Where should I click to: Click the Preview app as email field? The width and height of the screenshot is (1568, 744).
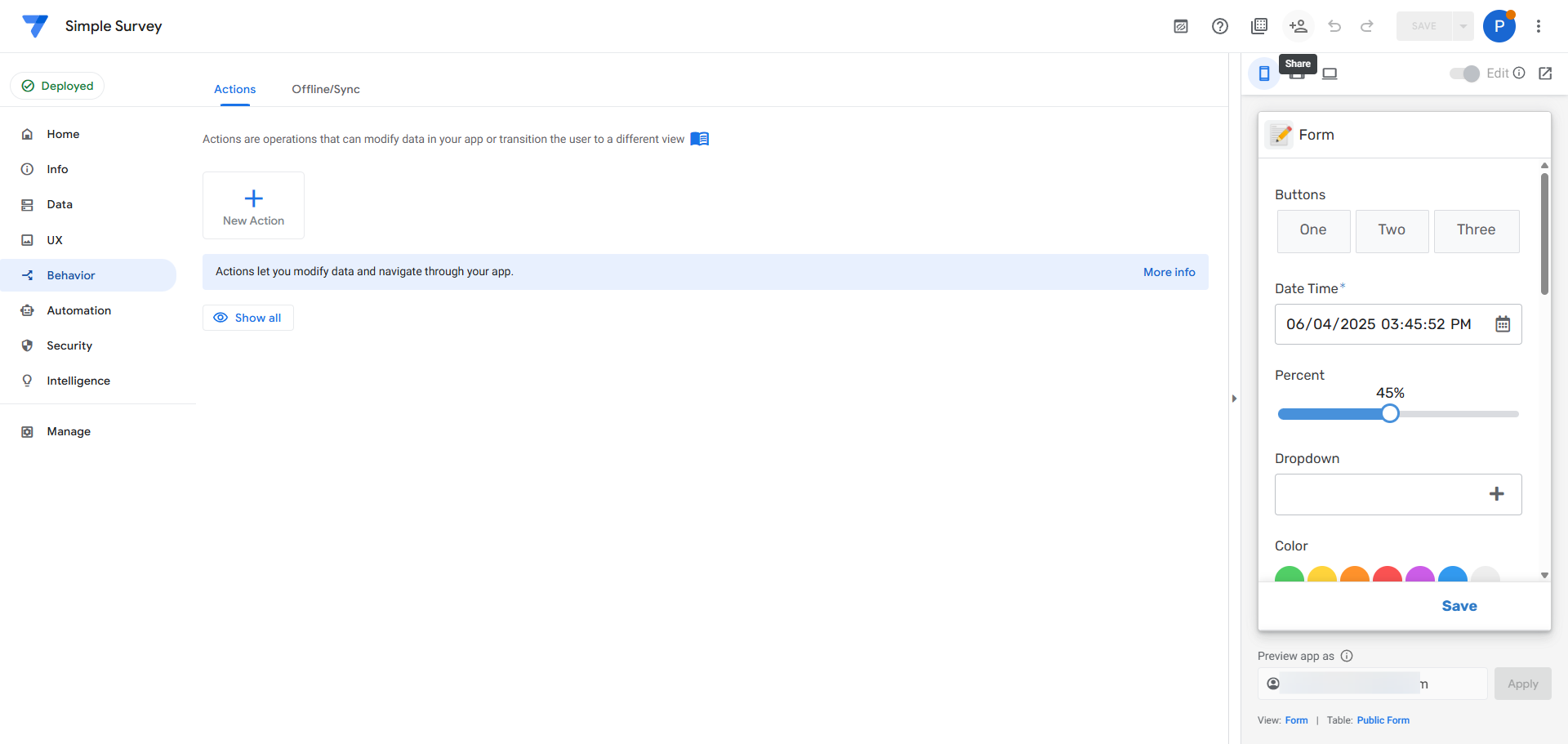click(x=1373, y=684)
